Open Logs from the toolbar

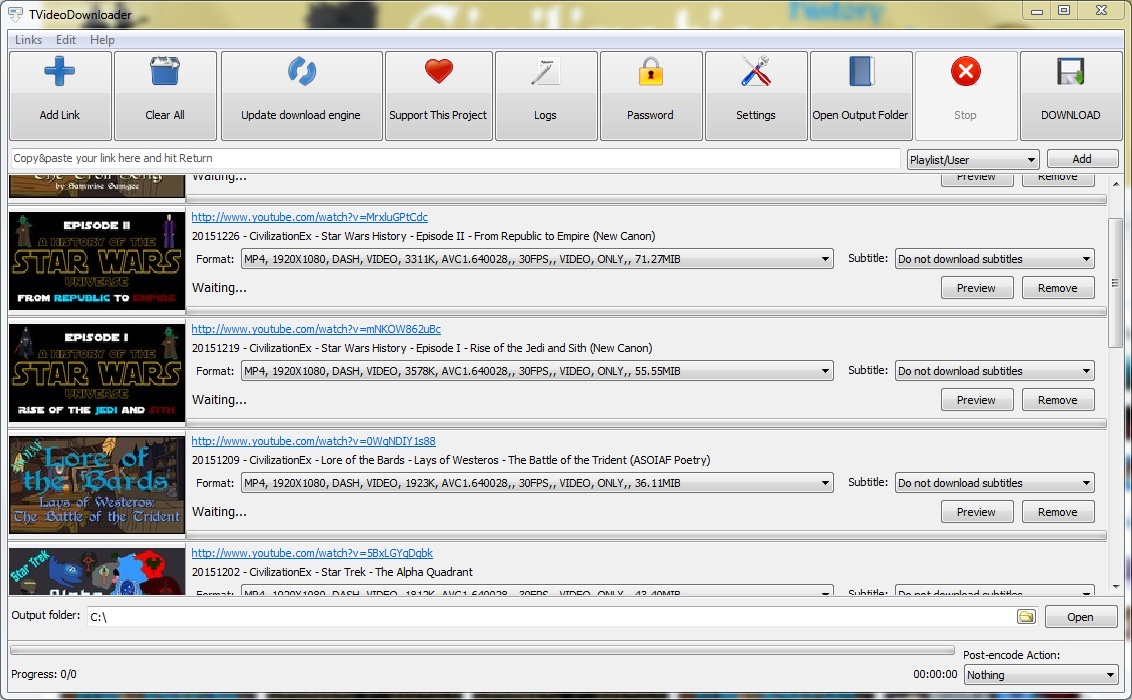(545, 96)
